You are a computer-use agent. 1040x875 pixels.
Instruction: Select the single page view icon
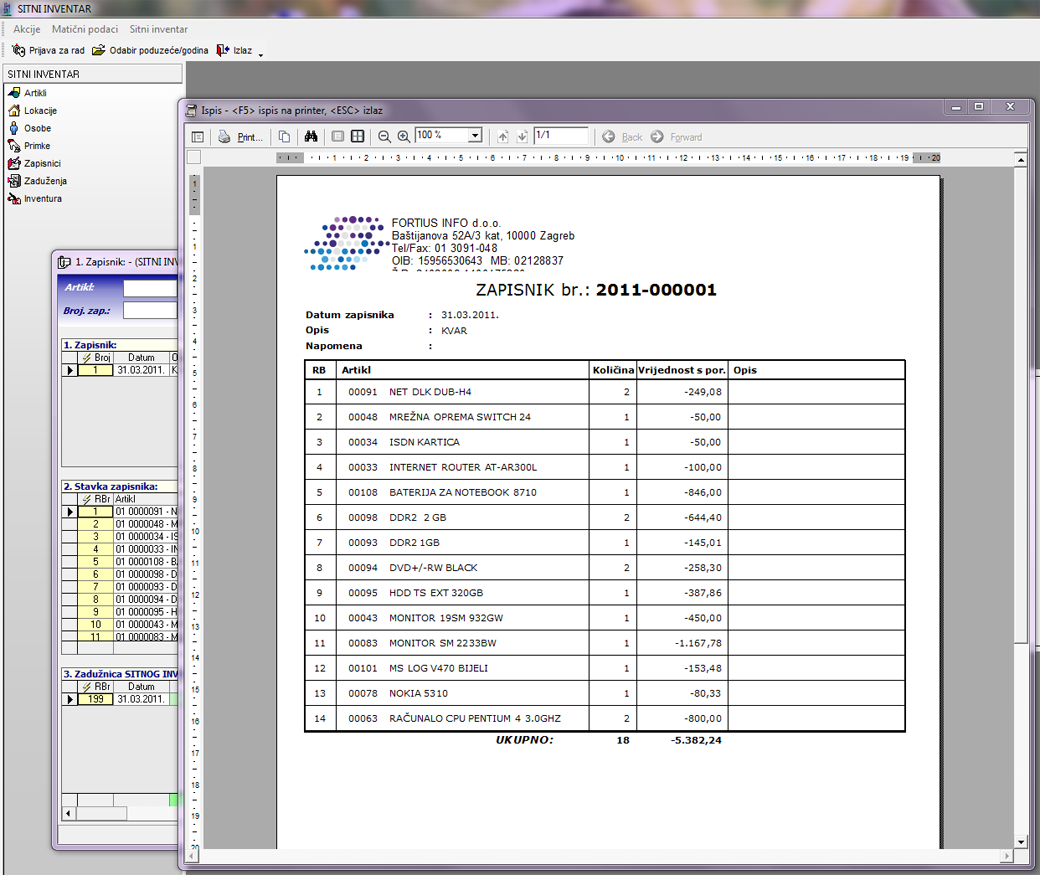click(x=338, y=137)
